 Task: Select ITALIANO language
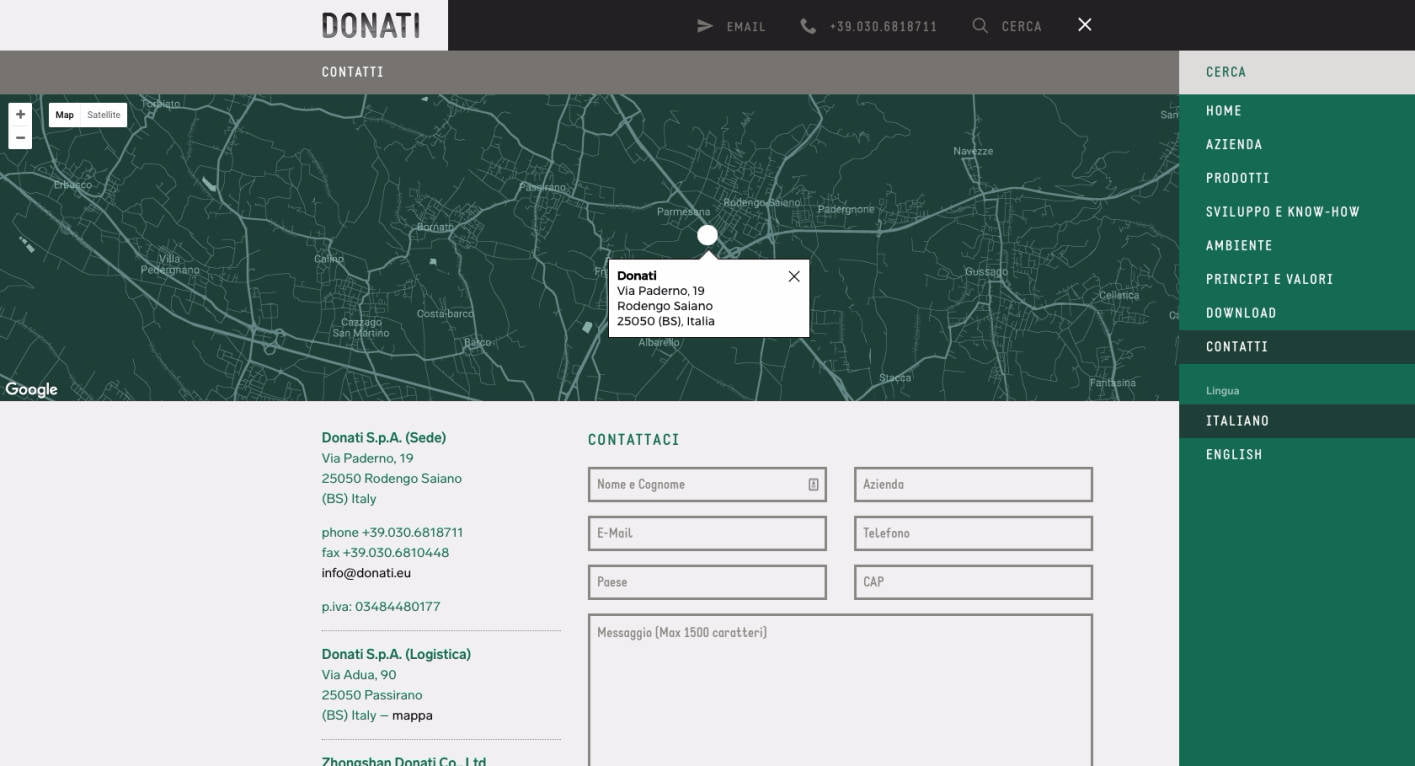coord(1297,421)
